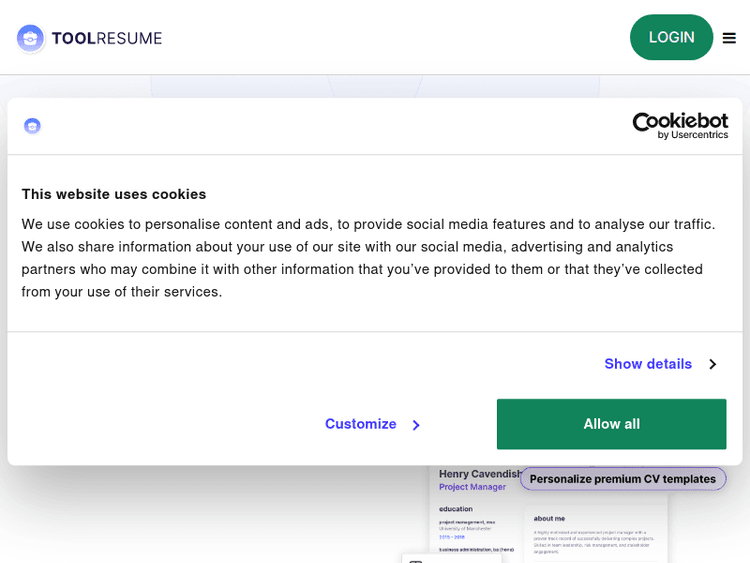Accept cookies with Allow all button
This screenshot has height=563, width=750.
tap(611, 424)
